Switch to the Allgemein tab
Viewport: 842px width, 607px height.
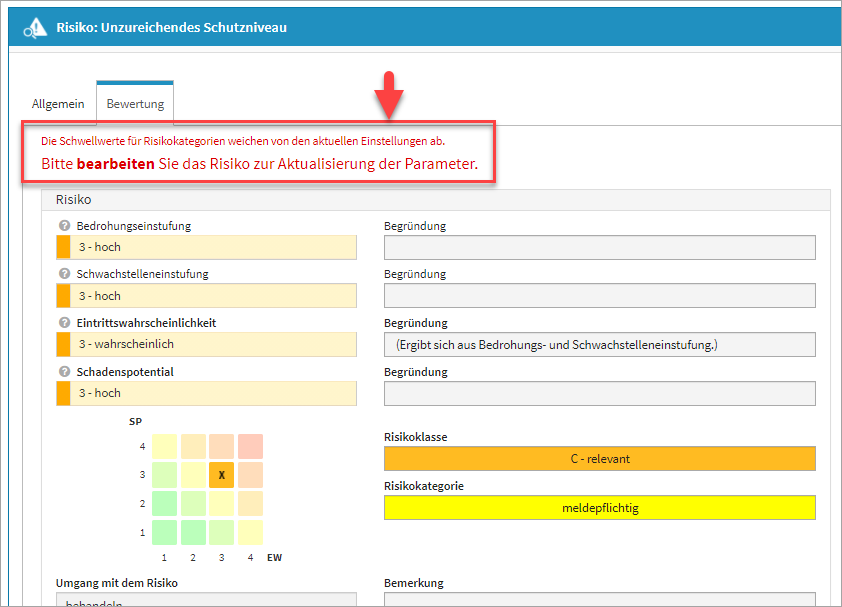pyautogui.click(x=58, y=105)
